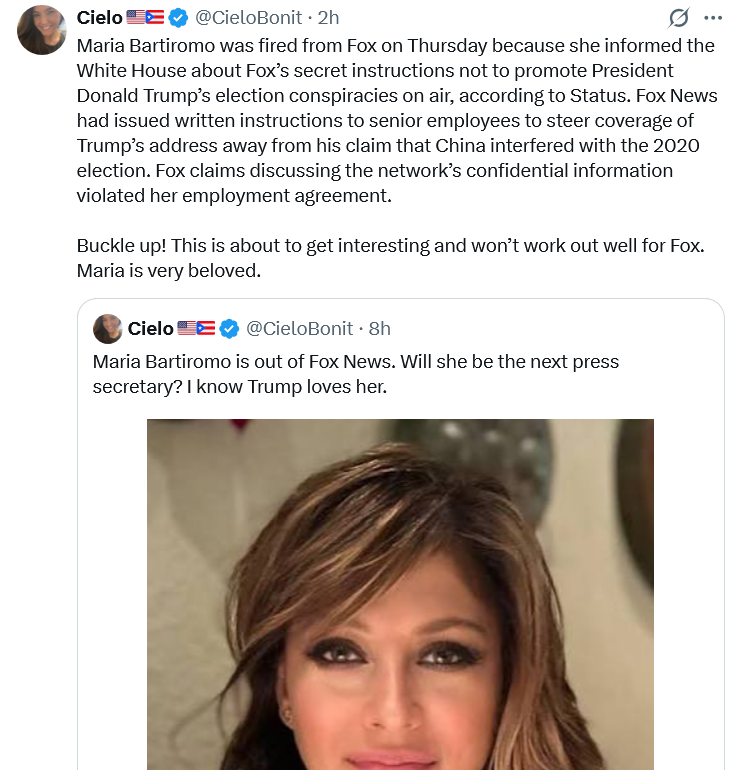
Task: Click Cielo's profile avatar on main post
Action: [x=41, y=30]
